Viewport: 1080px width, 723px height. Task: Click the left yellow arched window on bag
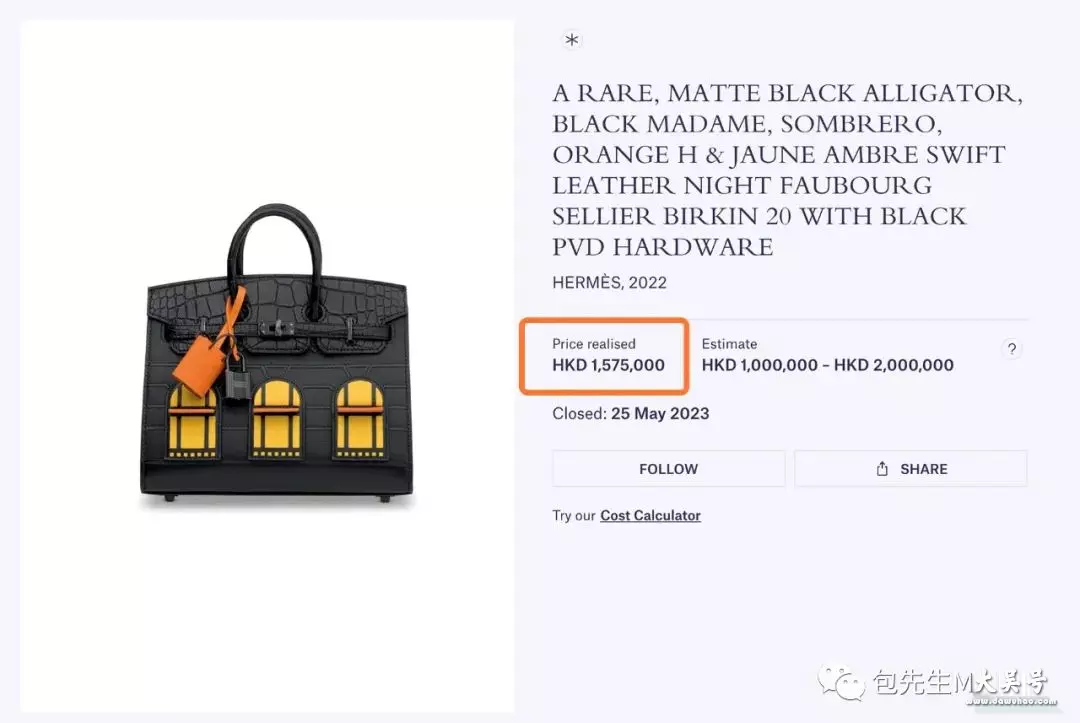coord(192,422)
